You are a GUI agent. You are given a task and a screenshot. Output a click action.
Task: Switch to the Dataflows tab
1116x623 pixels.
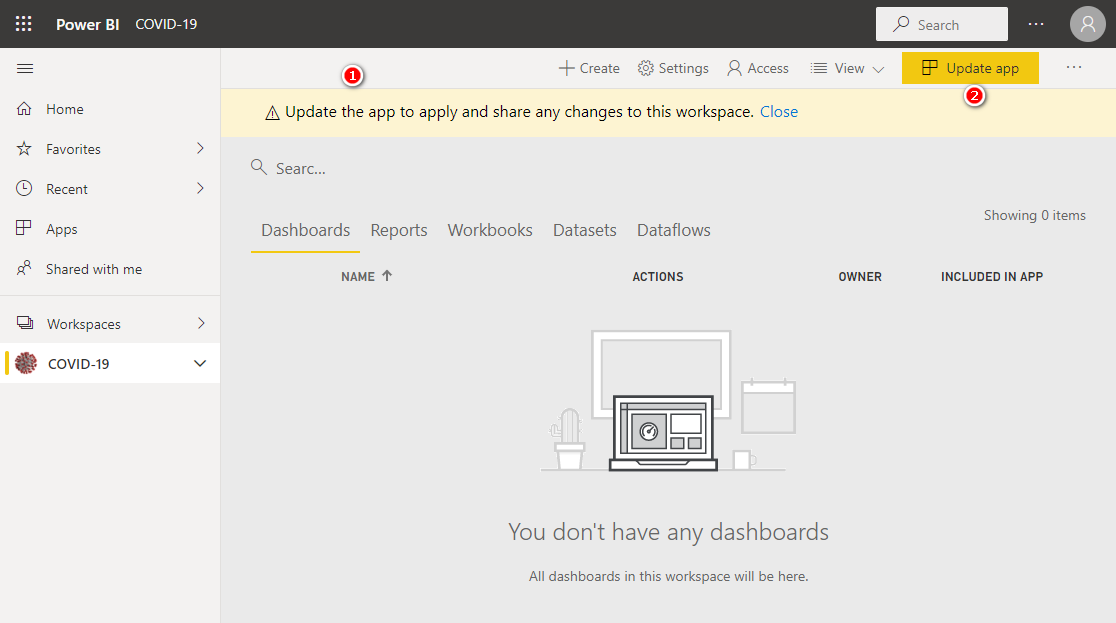pos(673,230)
